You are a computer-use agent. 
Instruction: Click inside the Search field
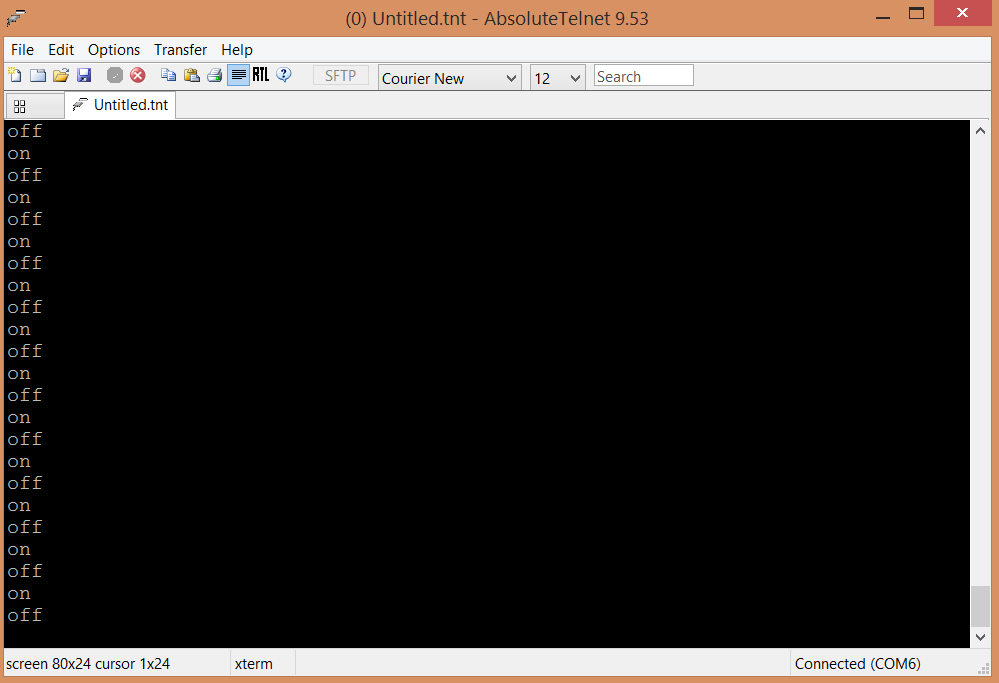pos(643,75)
